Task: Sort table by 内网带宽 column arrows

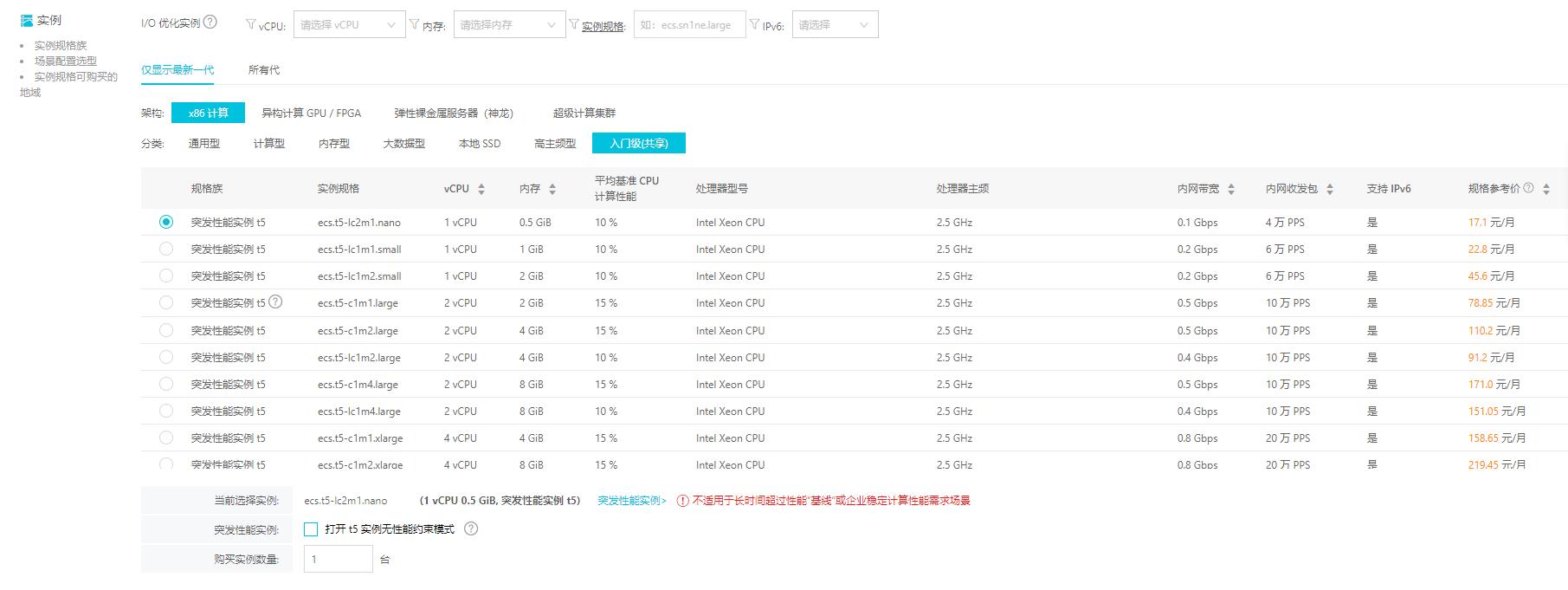Action: (1231, 189)
